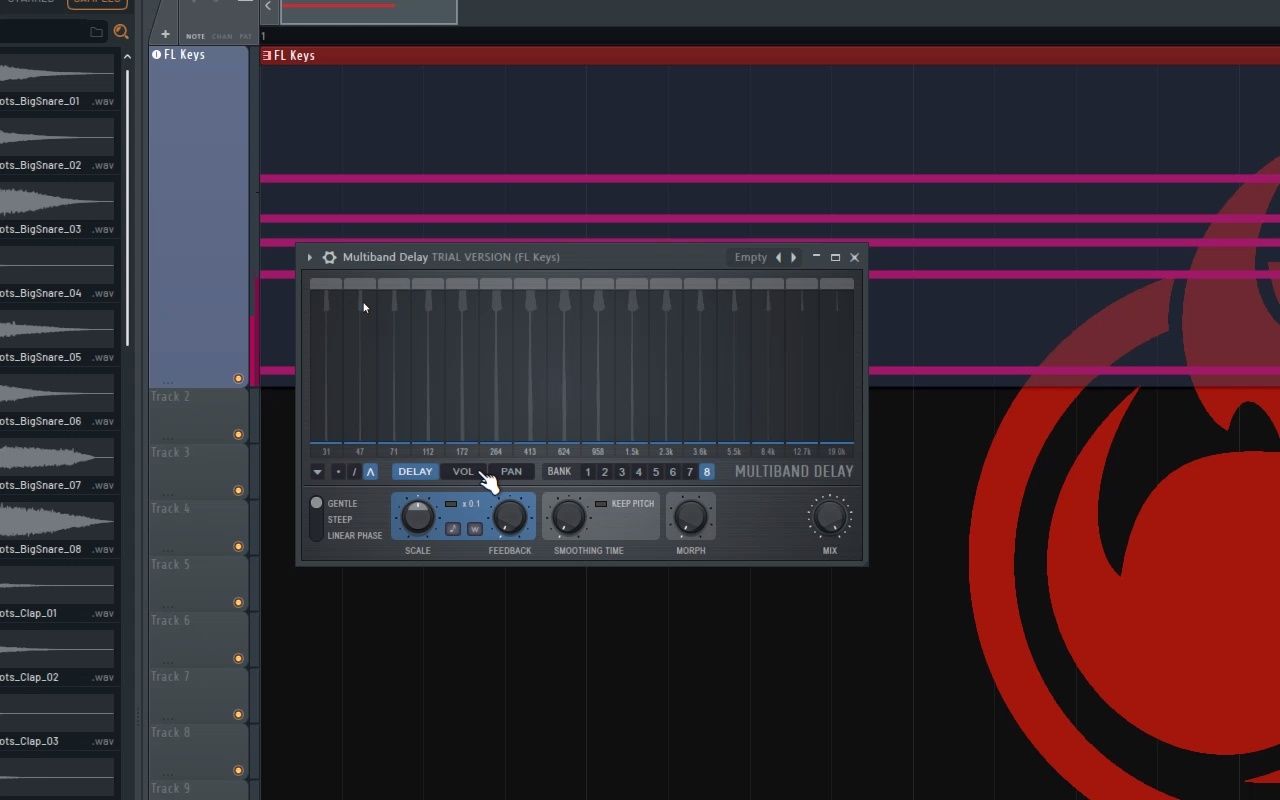The width and height of the screenshot is (1280, 800).
Task: Select bank 2
Action: (605, 472)
